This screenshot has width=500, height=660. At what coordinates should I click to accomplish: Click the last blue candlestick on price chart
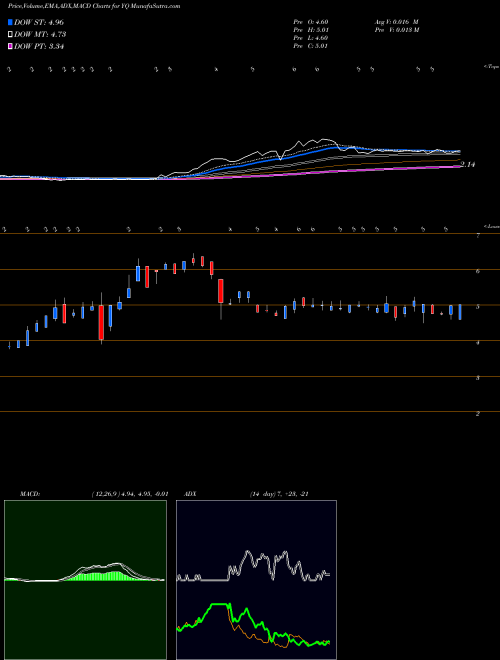[460, 312]
